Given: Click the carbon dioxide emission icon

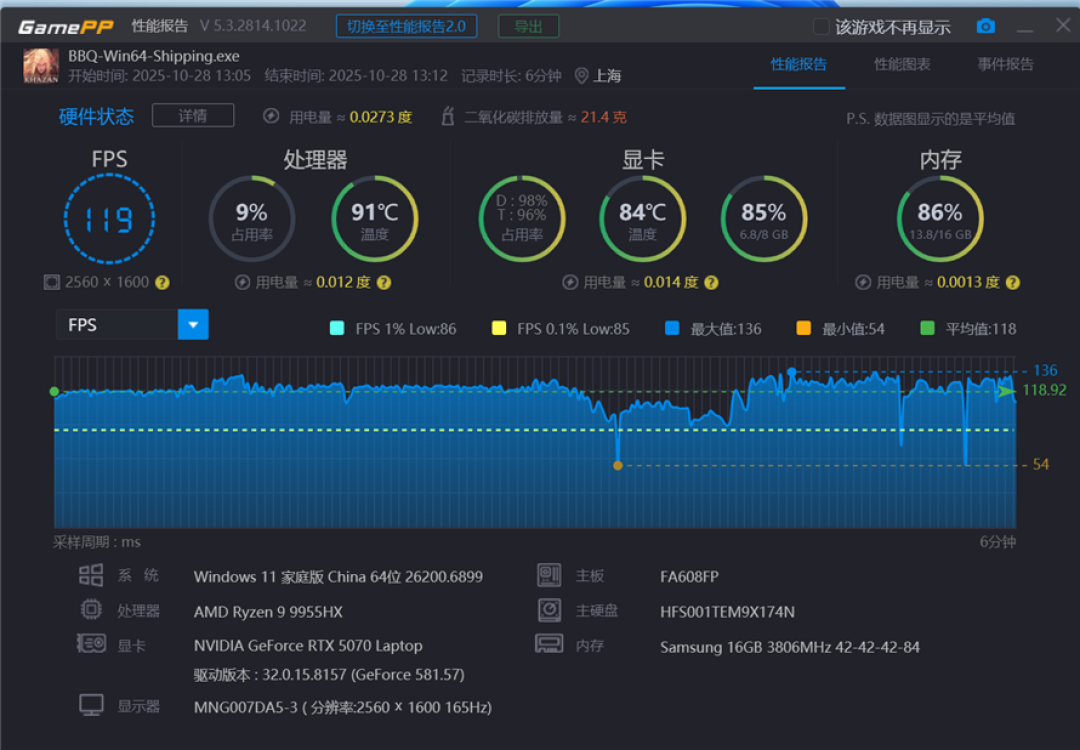Looking at the screenshot, I should pos(447,116).
